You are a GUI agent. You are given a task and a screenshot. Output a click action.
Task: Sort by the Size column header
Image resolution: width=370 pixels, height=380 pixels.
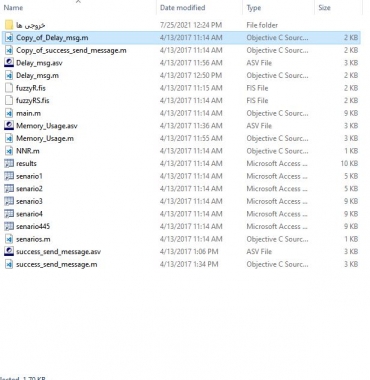point(324,8)
